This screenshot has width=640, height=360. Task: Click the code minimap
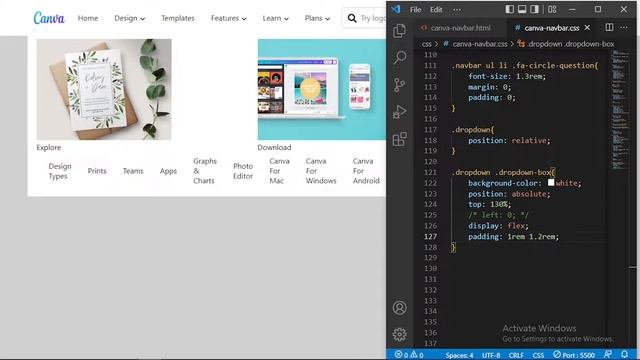tap(620, 110)
